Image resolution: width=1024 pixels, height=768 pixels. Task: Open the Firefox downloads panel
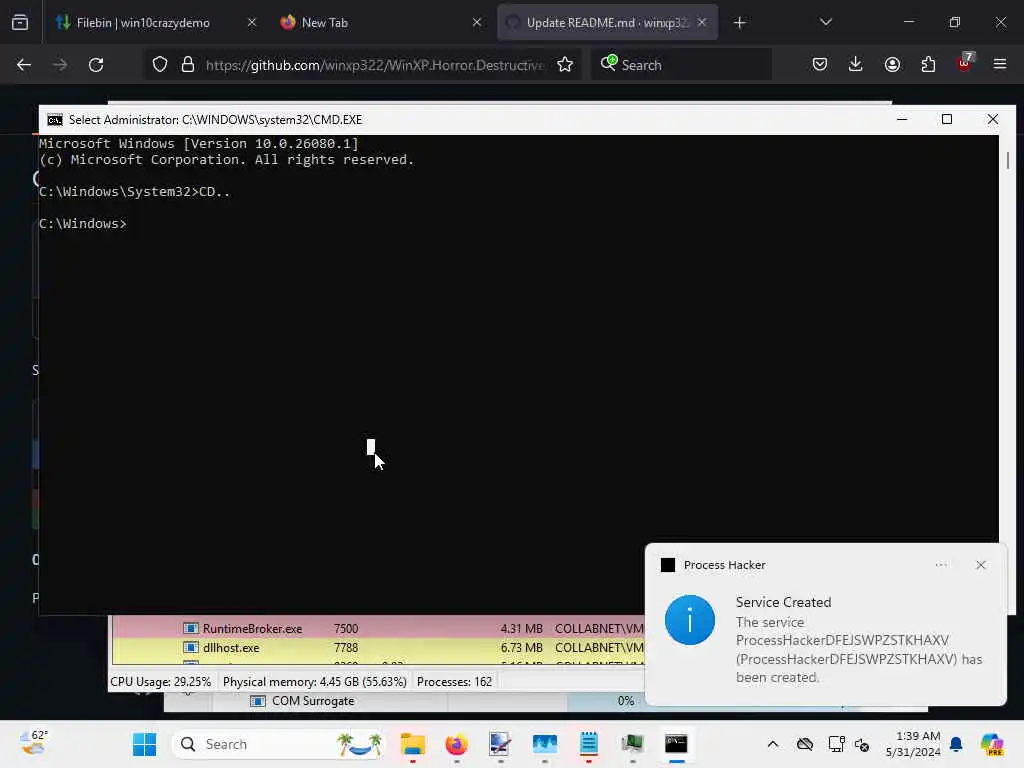tap(856, 65)
